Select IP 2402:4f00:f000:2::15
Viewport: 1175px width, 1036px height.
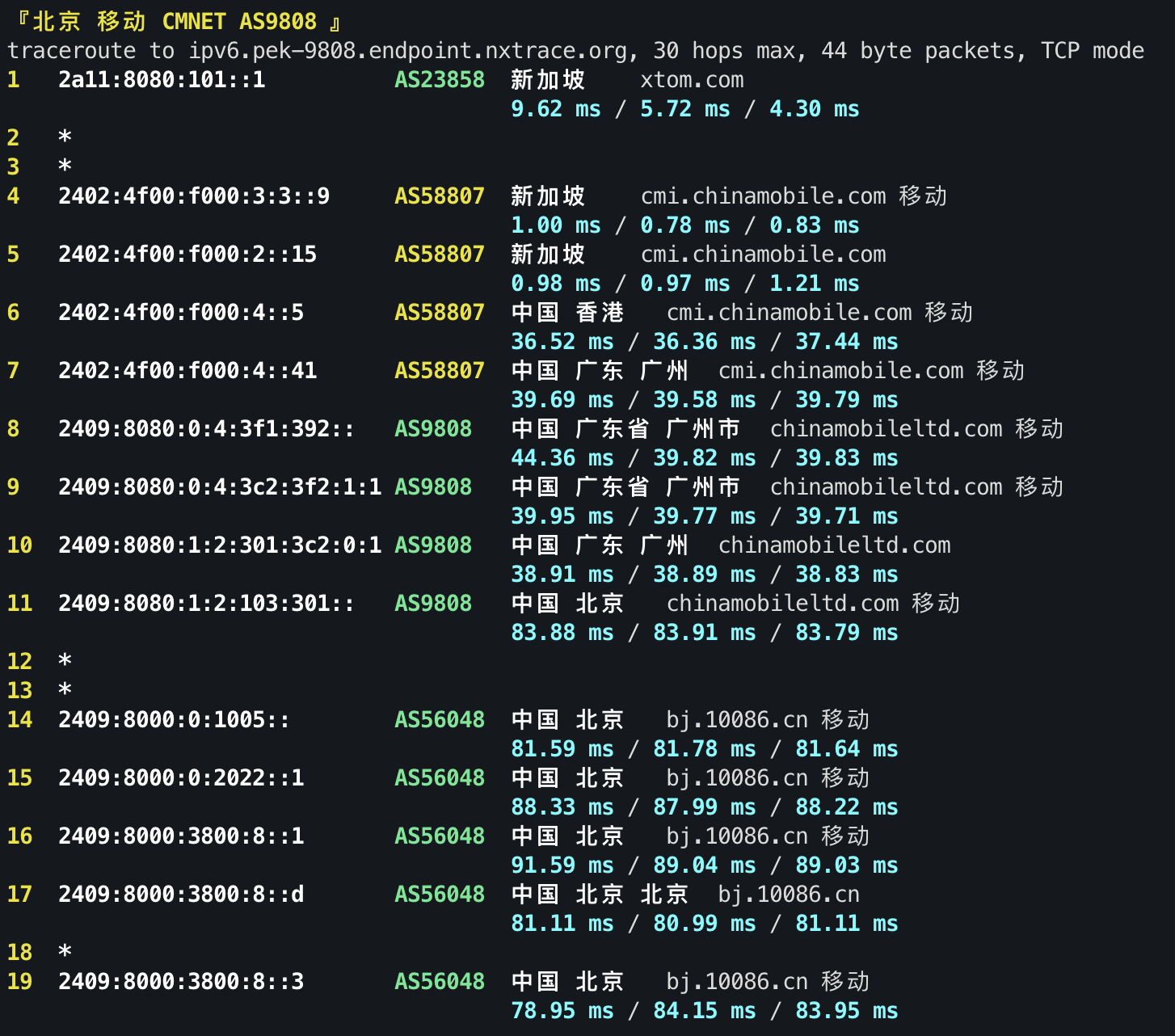[x=187, y=255]
